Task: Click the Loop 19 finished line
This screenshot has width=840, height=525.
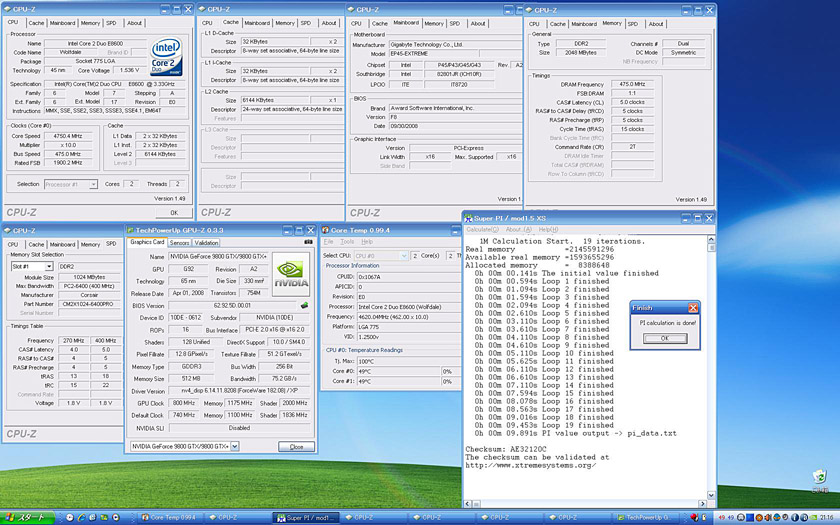Action: [x=542, y=425]
